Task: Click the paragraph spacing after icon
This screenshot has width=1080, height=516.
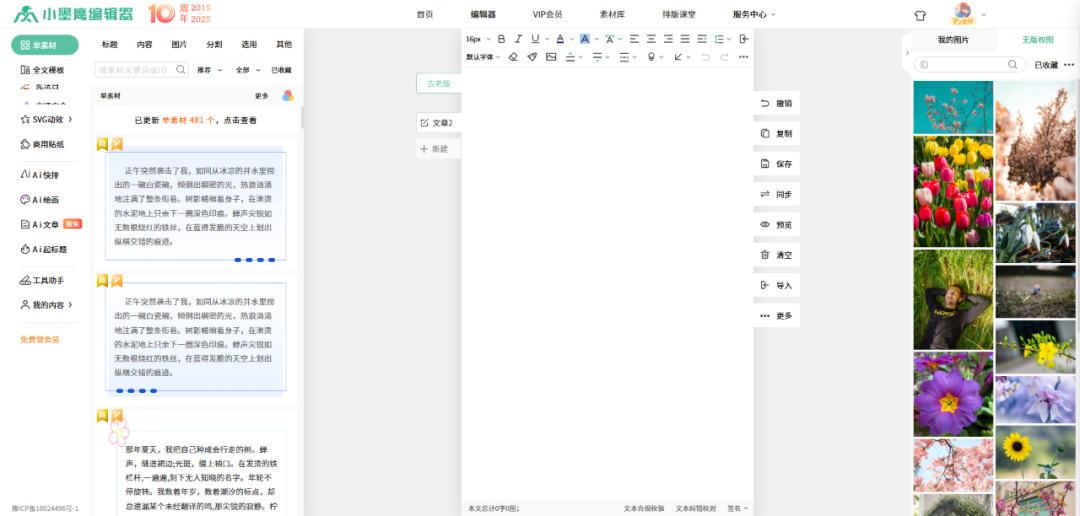Action: click(597, 57)
